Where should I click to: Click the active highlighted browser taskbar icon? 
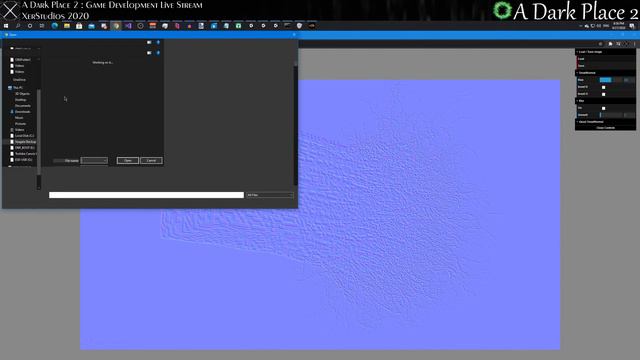coord(116,26)
